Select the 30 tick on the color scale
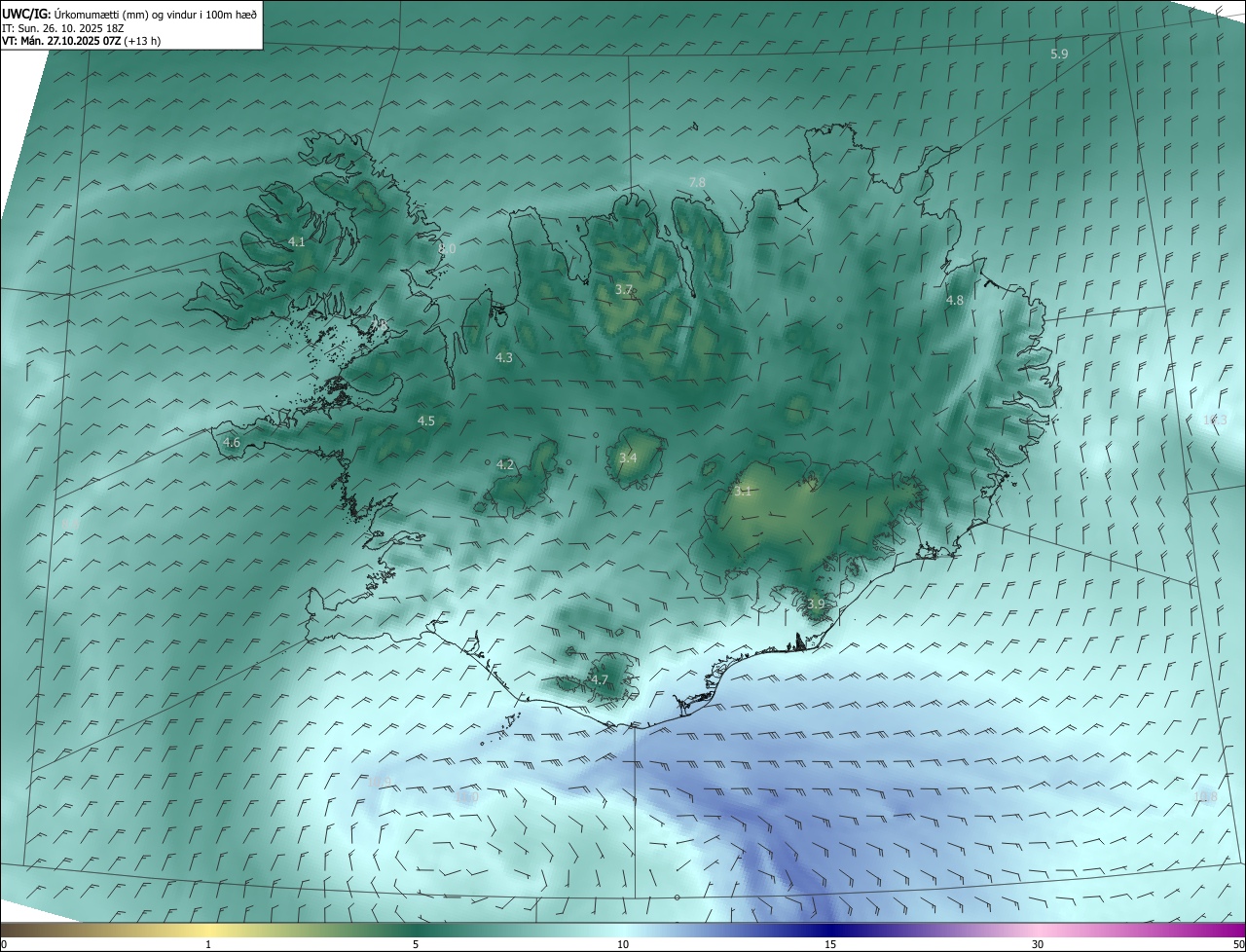 click(x=1038, y=944)
